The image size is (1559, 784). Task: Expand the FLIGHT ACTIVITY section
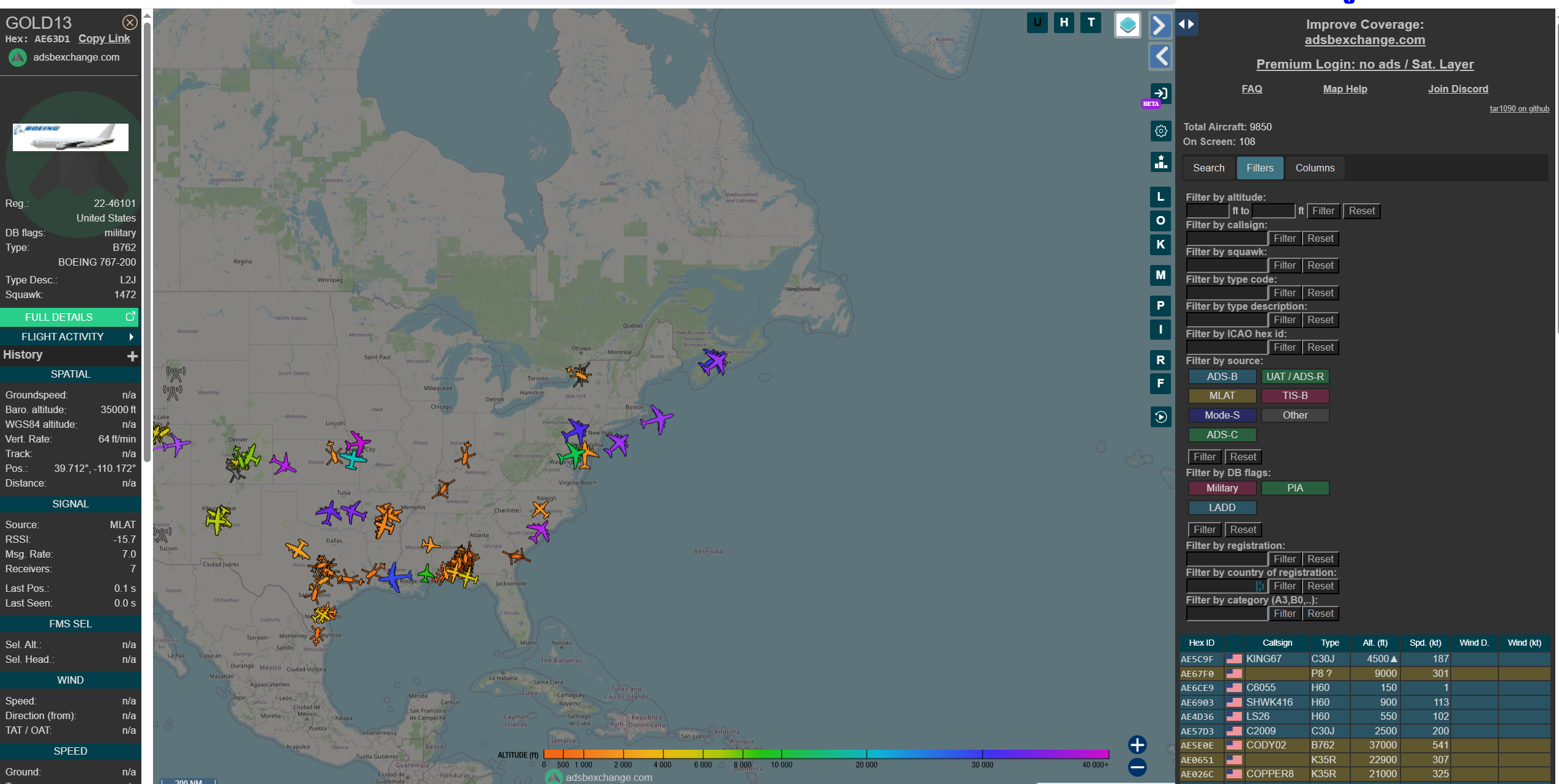(x=70, y=337)
